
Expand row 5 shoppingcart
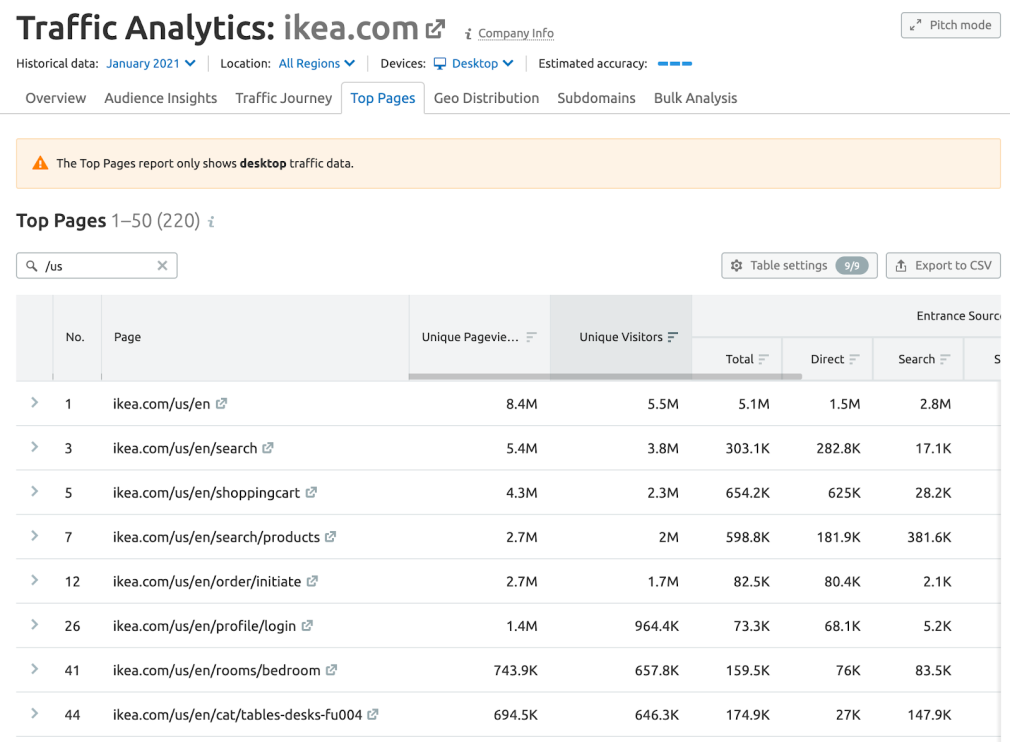click(x=35, y=491)
